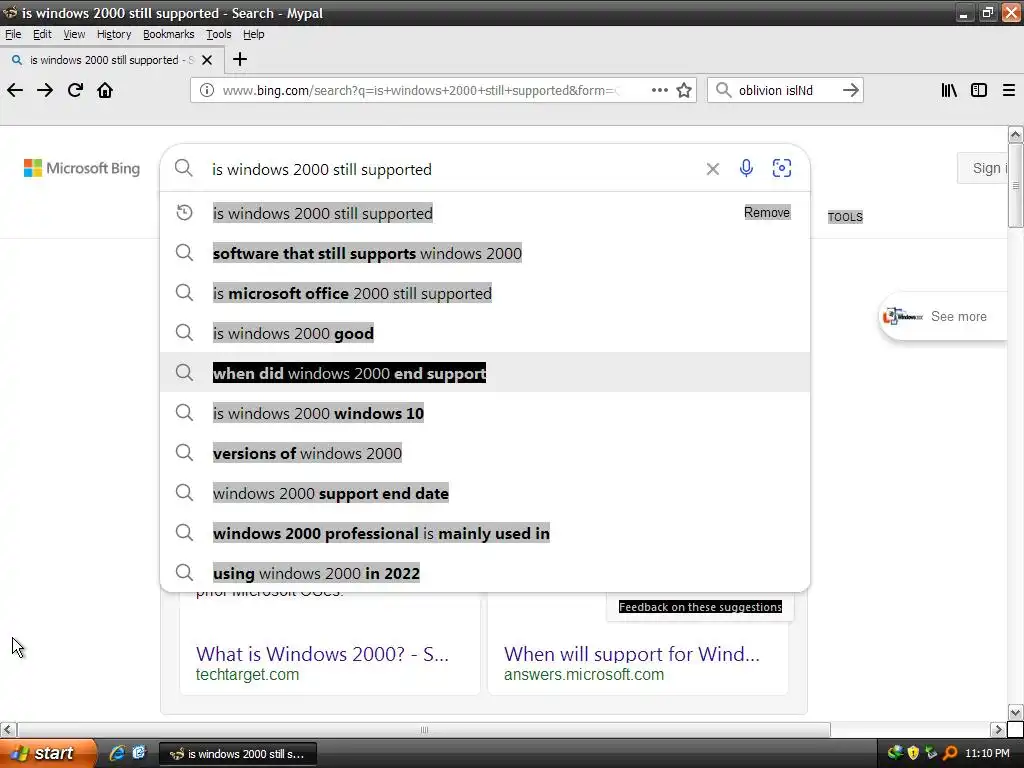
Task: Choose 'is windows 2000 windows 10' suggestion
Action: (485, 413)
